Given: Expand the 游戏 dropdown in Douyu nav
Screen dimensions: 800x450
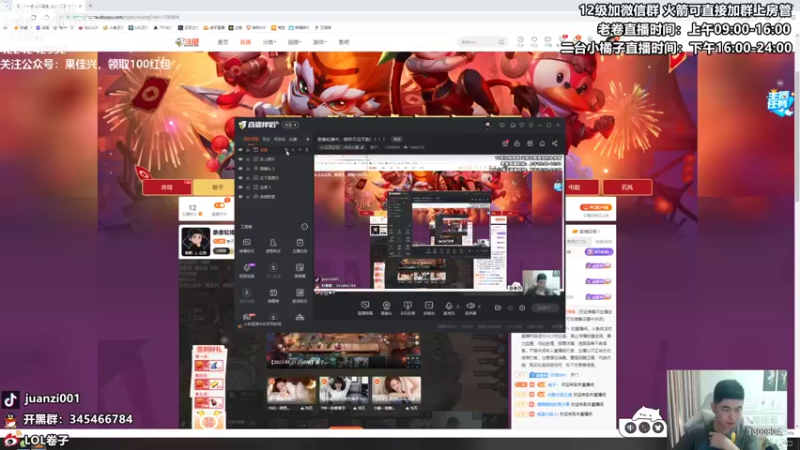Looking at the screenshot, I should 319,42.
